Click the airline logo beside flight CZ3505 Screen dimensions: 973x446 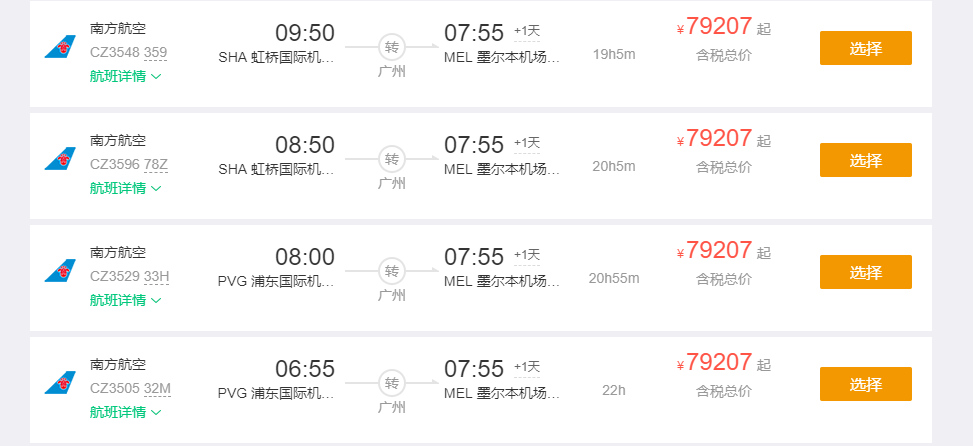pyautogui.click(x=60, y=383)
